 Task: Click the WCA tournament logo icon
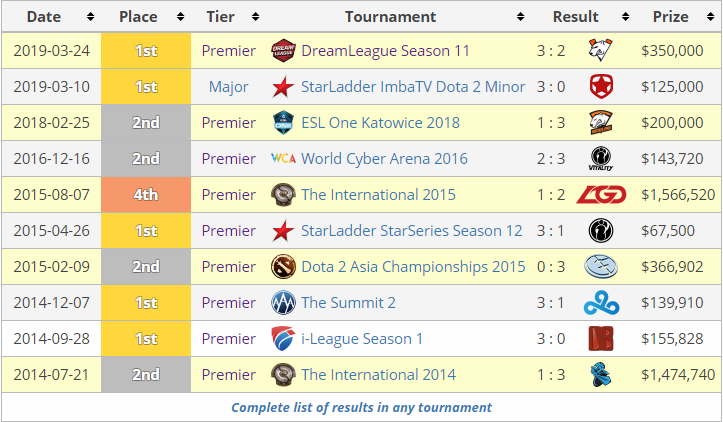[x=283, y=159]
